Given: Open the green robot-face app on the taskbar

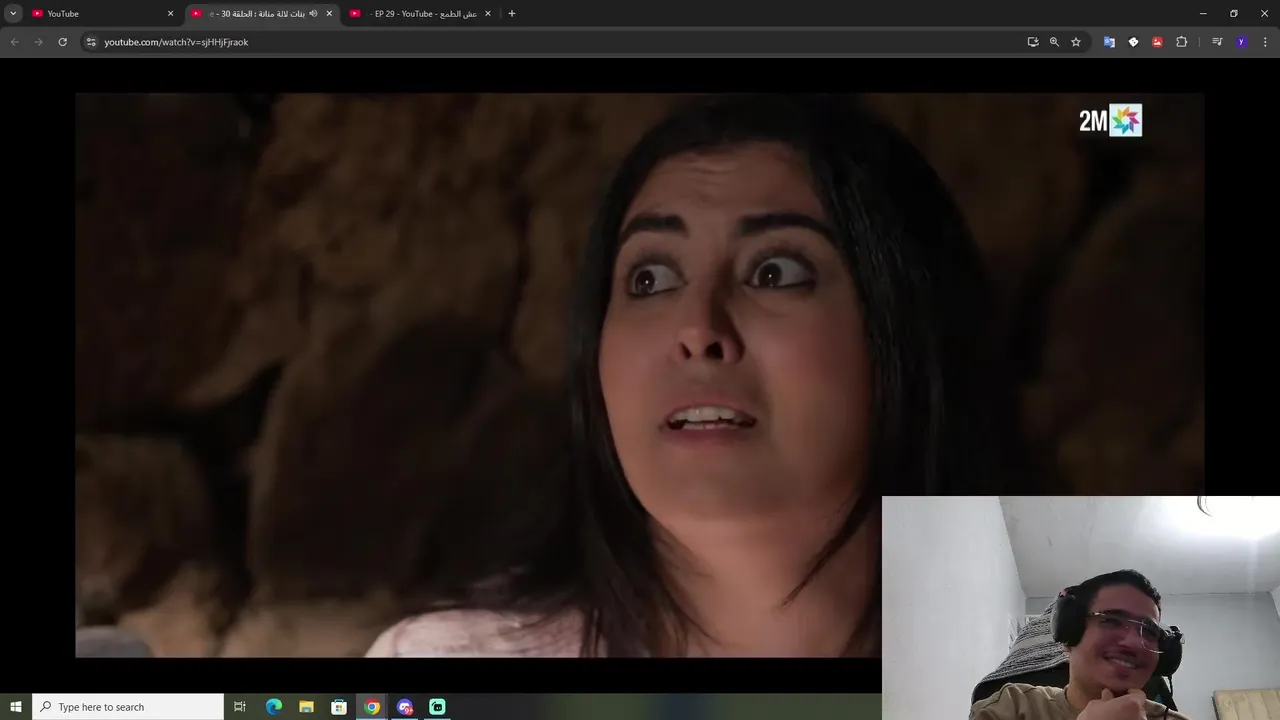Looking at the screenshot, I should pos(437,707).
